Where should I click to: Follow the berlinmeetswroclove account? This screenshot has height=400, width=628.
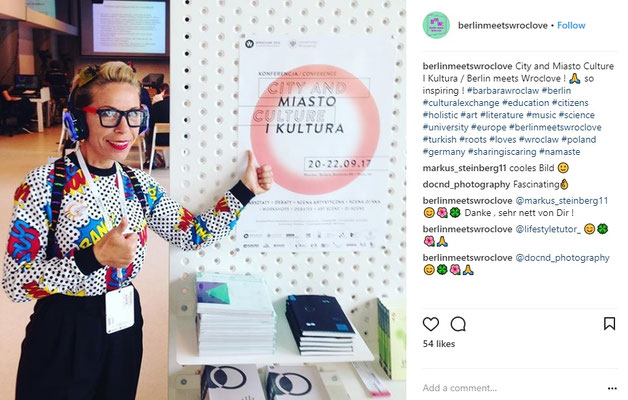coord(571,25)
